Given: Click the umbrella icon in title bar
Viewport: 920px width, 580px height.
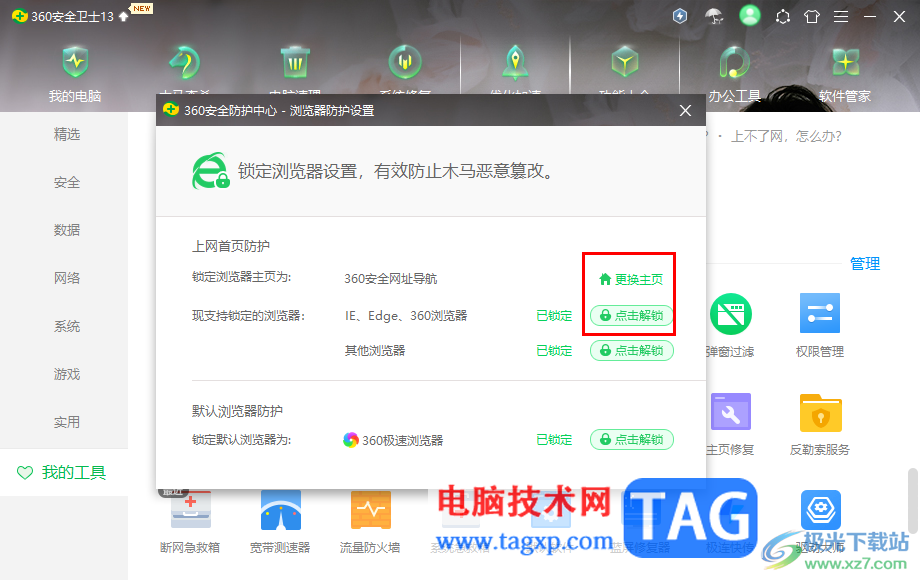Looking at the screenshot, I should [x=714, y=16].
